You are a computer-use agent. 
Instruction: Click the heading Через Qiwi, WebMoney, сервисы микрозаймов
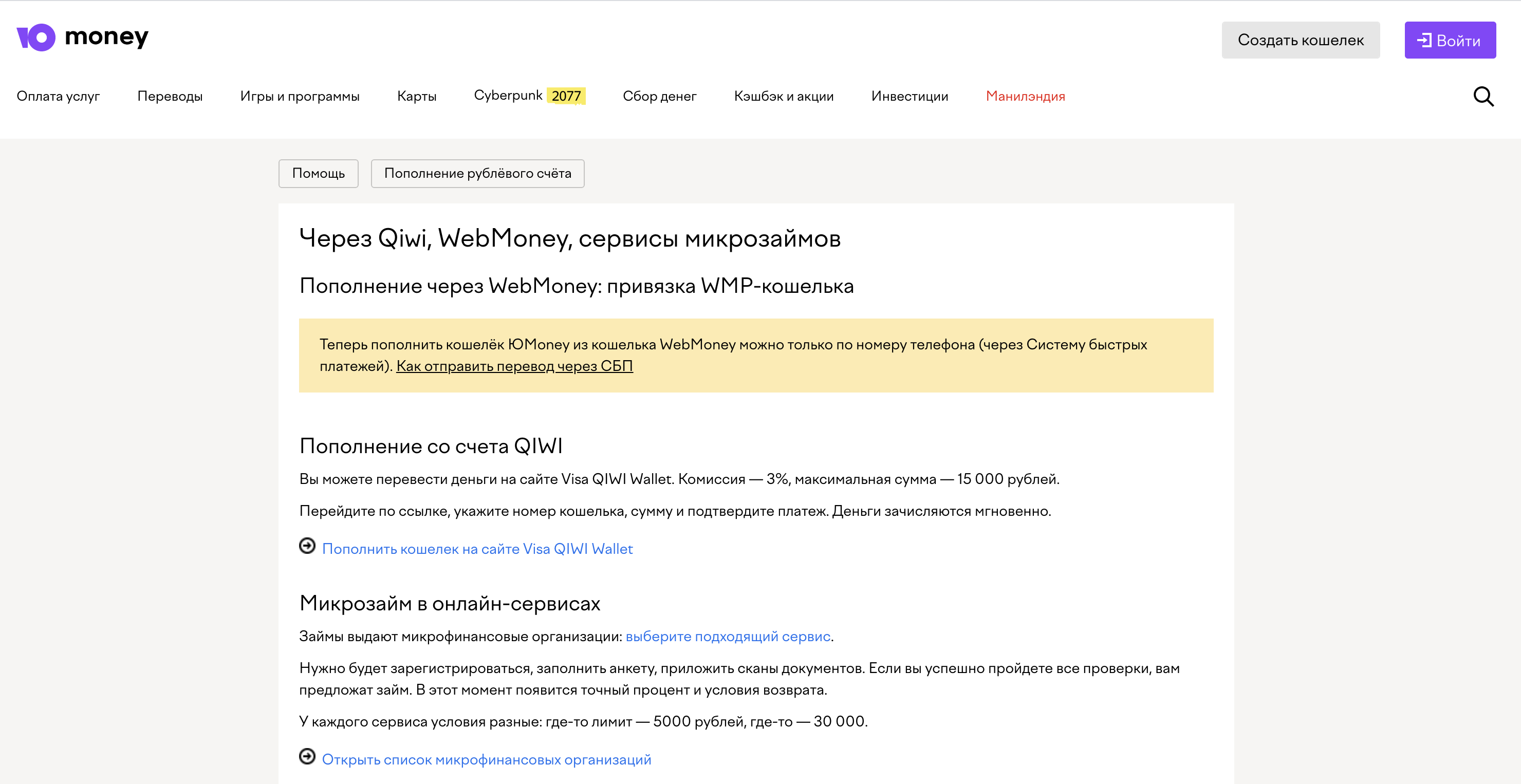coord(570,238)
